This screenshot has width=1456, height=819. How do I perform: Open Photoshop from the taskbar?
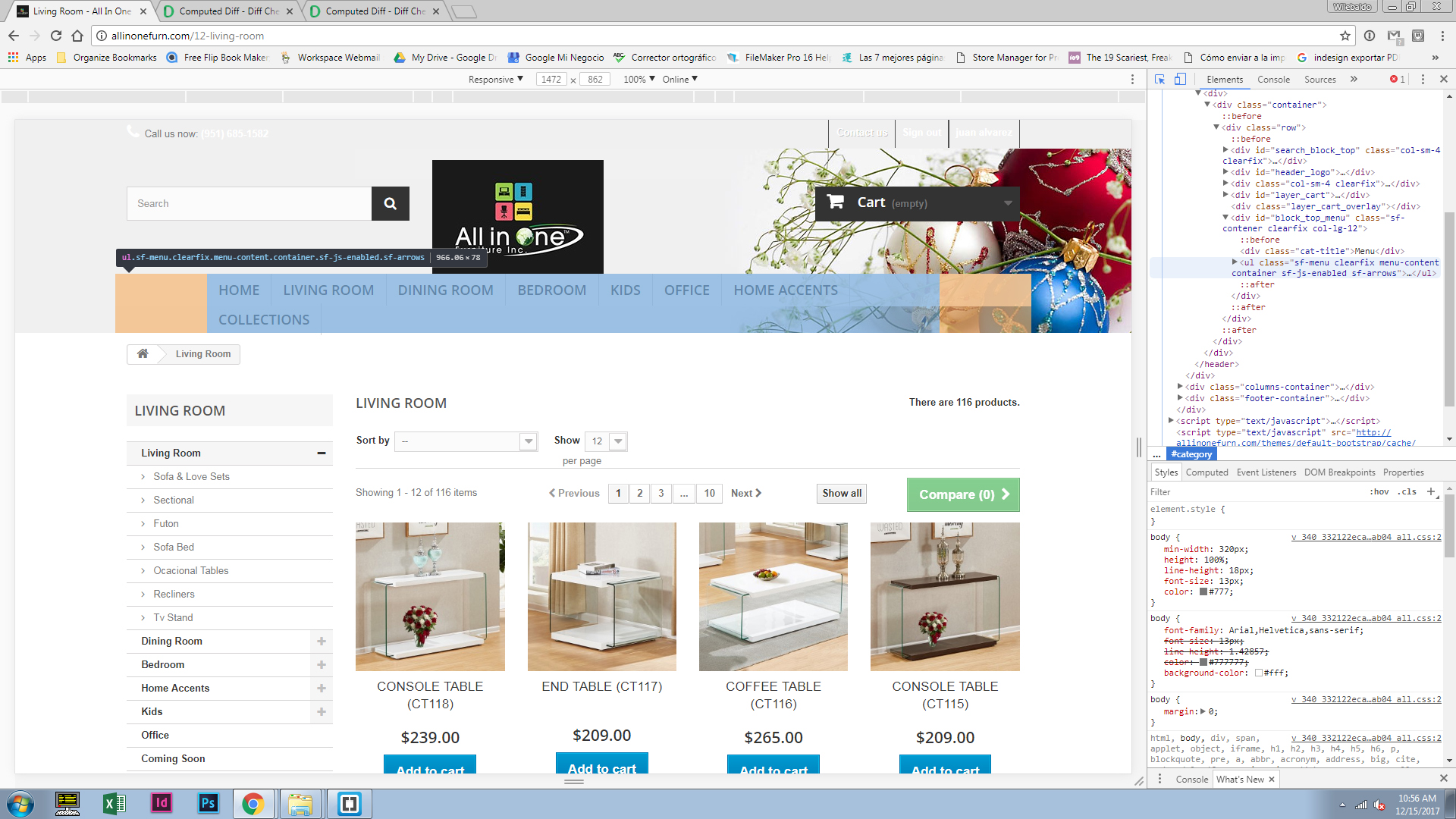point(207,803)
